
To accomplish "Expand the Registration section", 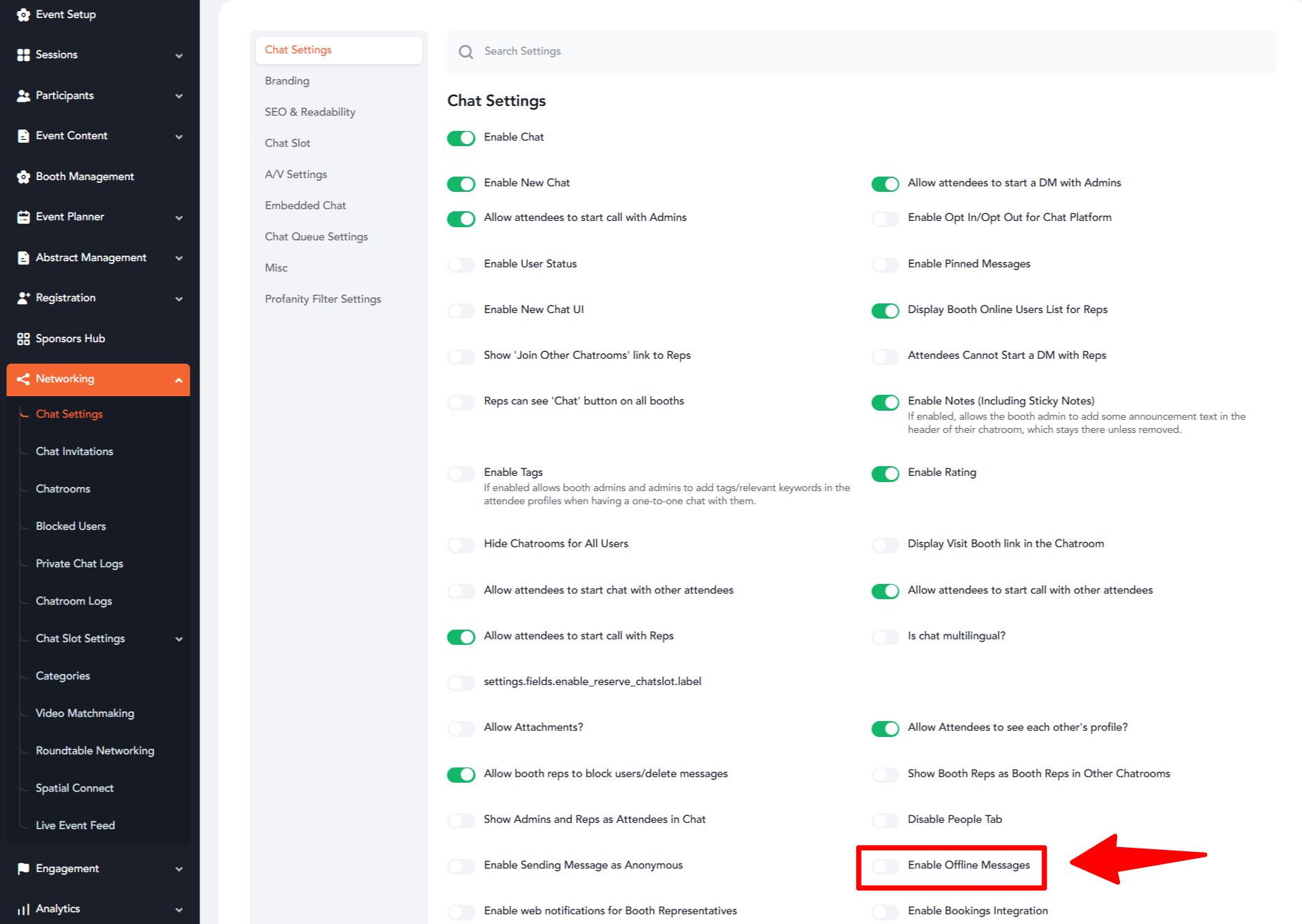I will click(179, 298).
